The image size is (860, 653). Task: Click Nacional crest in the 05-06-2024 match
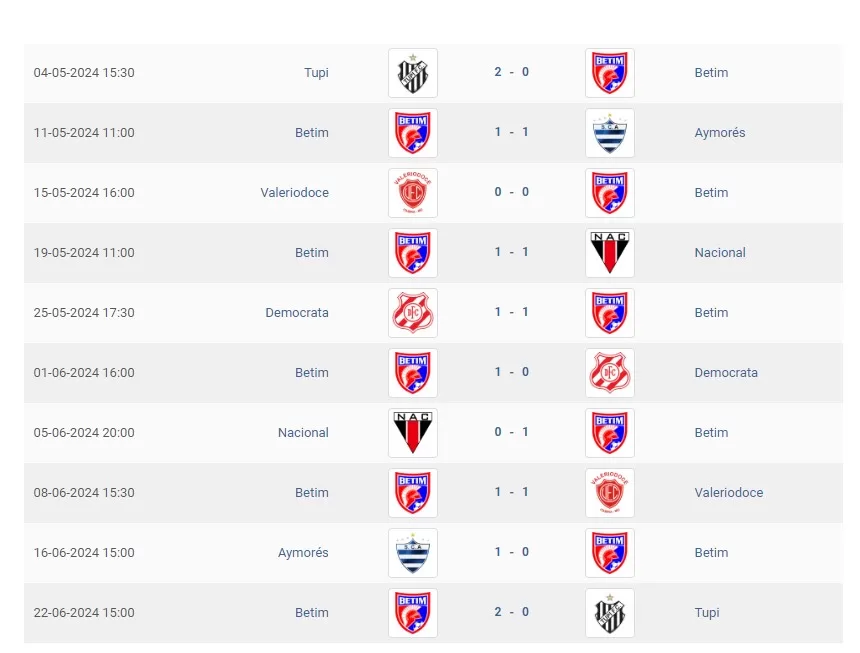(x=412, y=433)
